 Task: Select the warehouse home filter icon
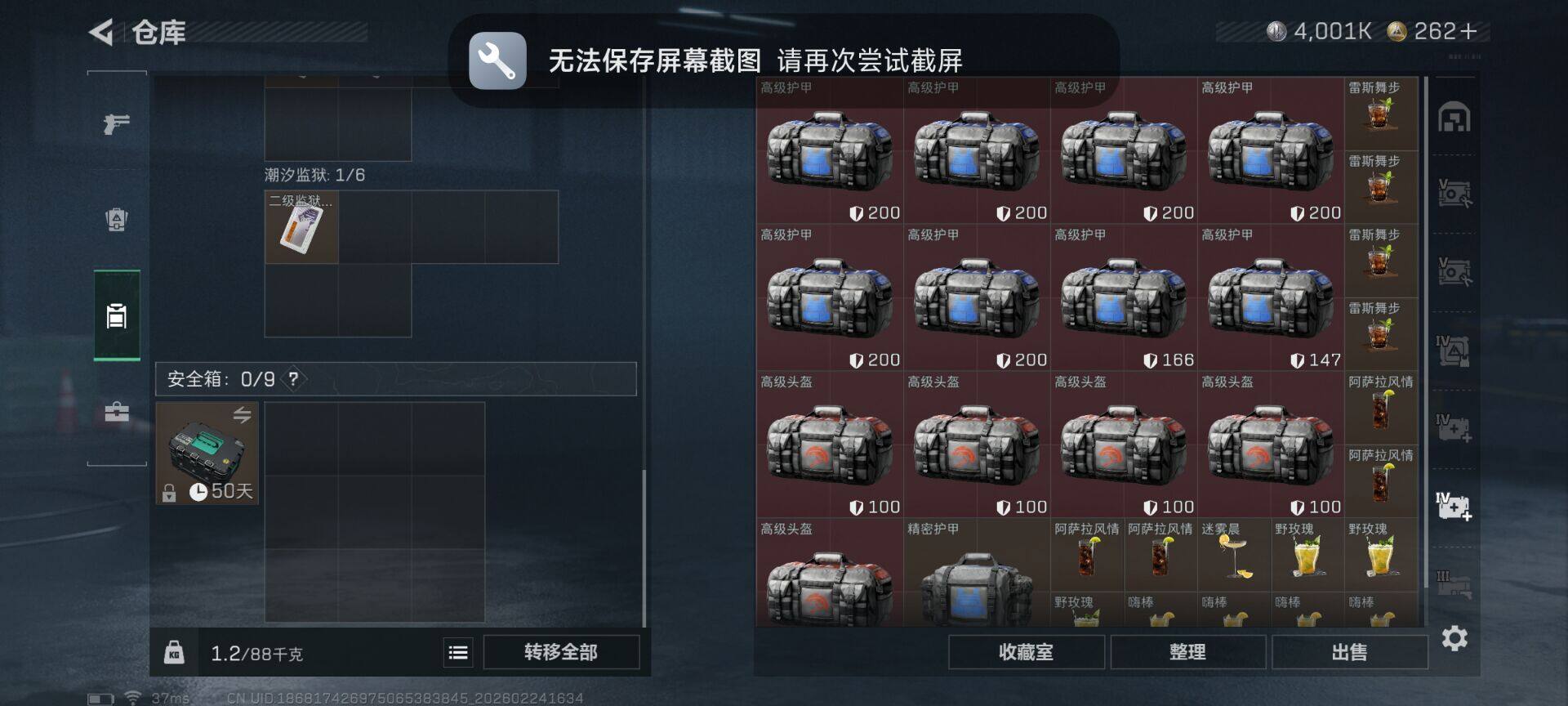(x=1454, y=117)
